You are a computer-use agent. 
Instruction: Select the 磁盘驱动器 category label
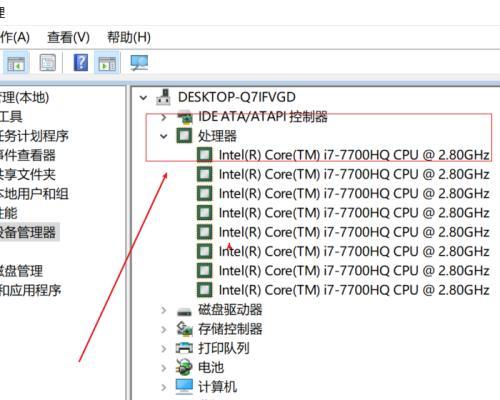coord(230,310)
